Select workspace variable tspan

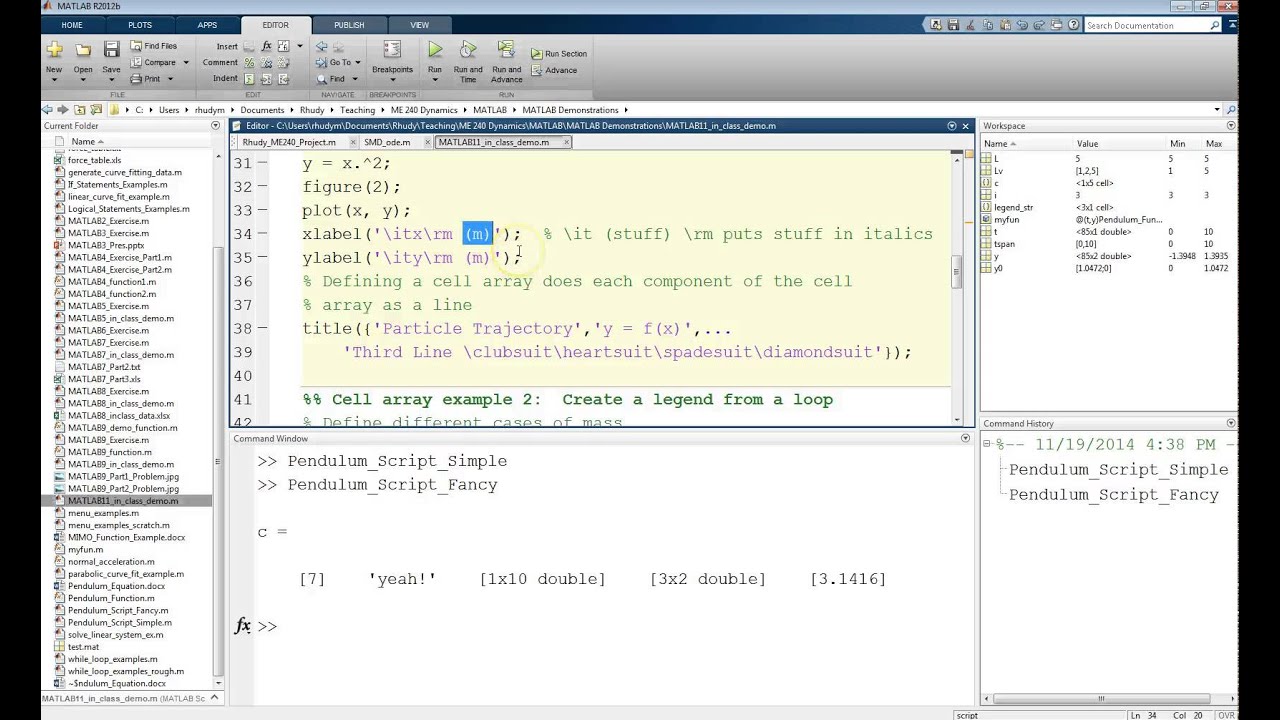pos(1005,244)
